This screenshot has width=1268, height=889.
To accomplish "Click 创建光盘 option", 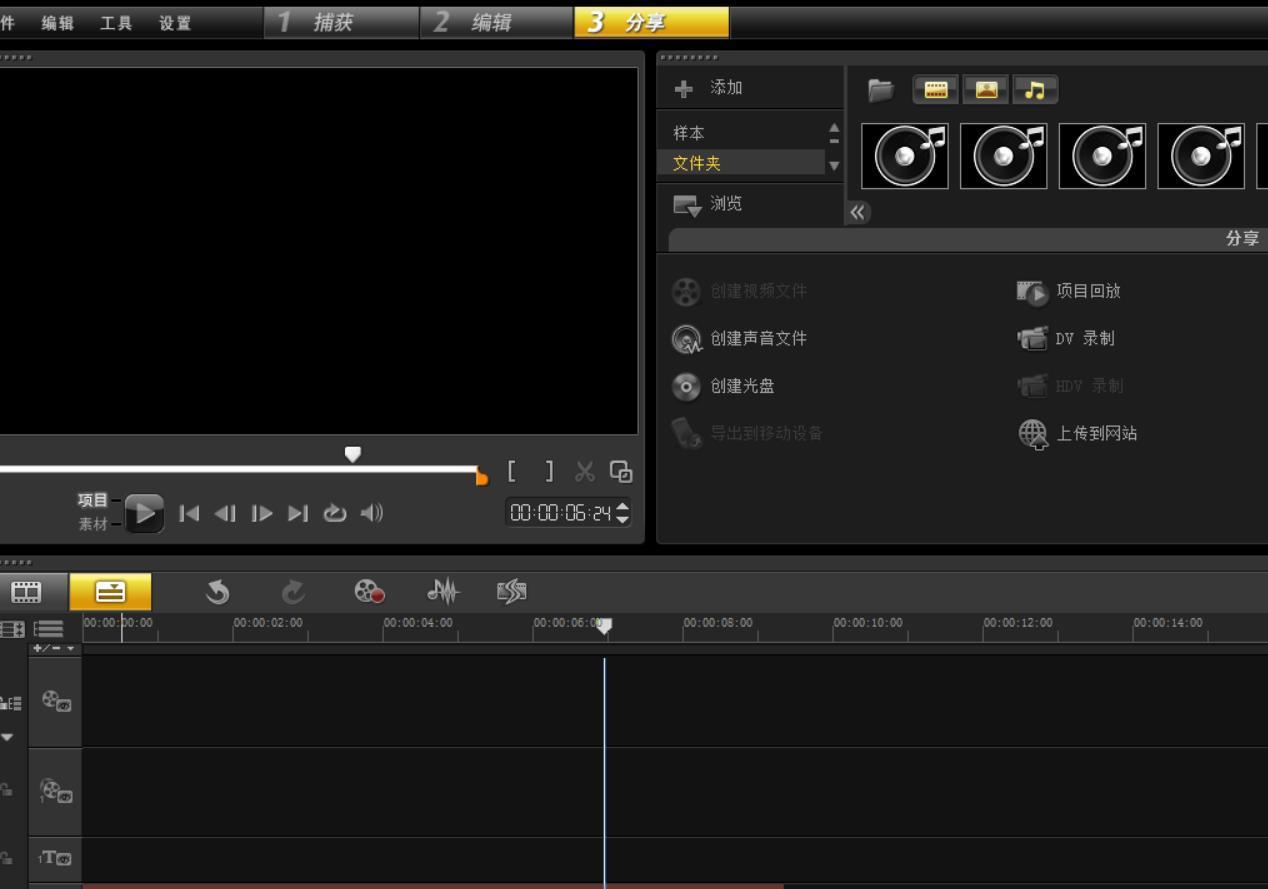I will click(723, 386).
